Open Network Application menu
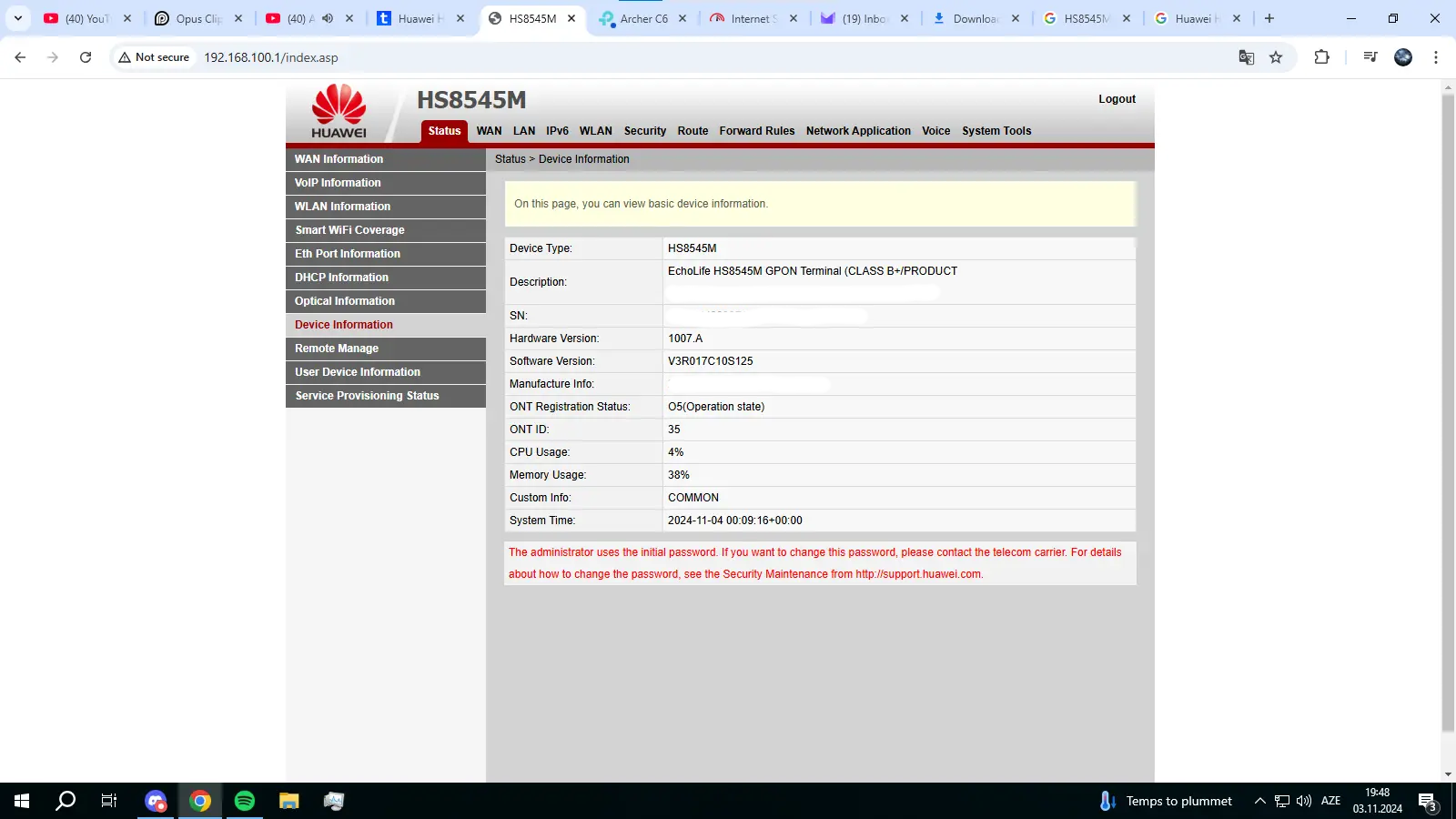This screenshot has width=1456, height=819. [858, 131]
